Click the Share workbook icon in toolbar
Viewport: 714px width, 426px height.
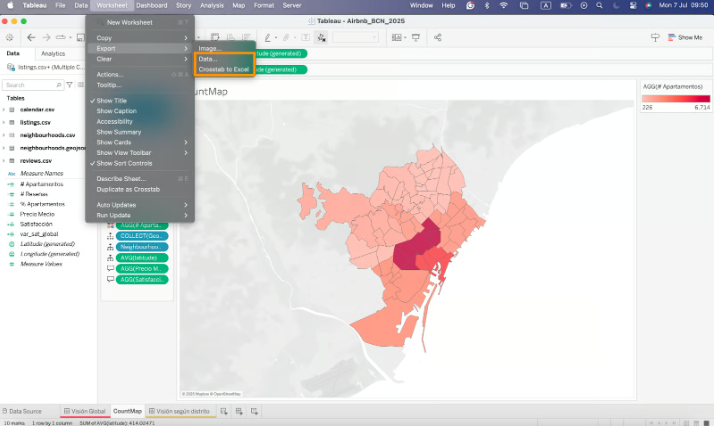pyautogui.click(x=436, y=37)
